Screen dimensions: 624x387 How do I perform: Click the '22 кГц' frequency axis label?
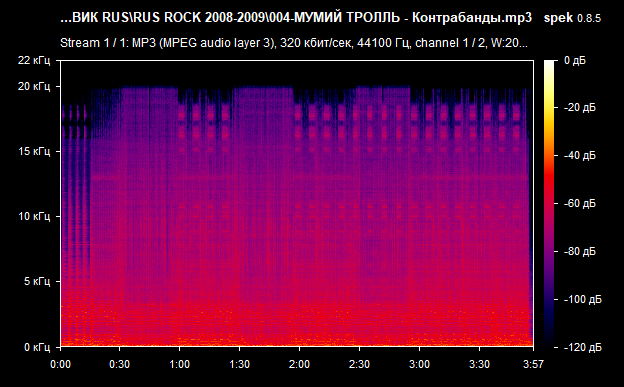34,61
